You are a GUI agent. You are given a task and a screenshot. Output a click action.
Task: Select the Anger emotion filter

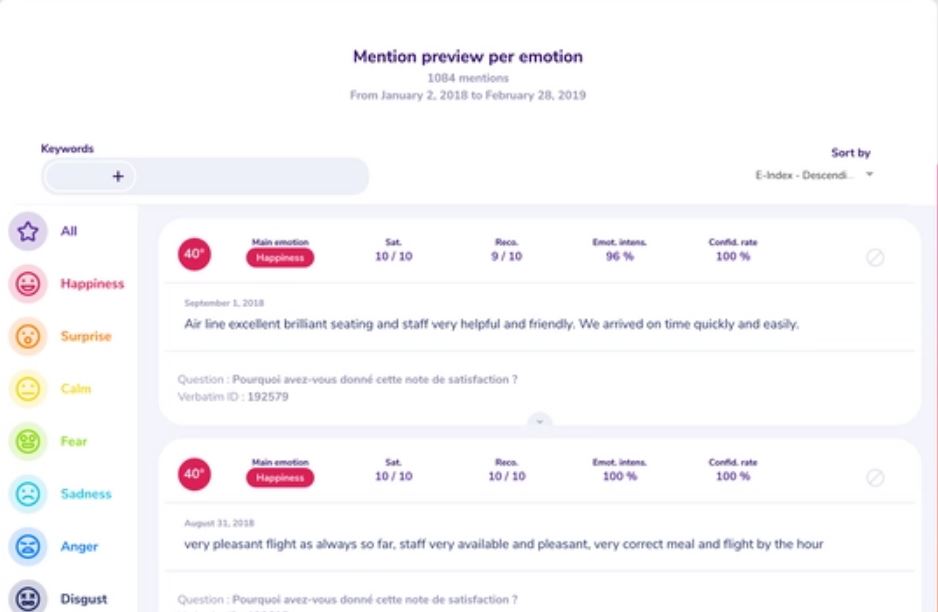pos(78,546)
